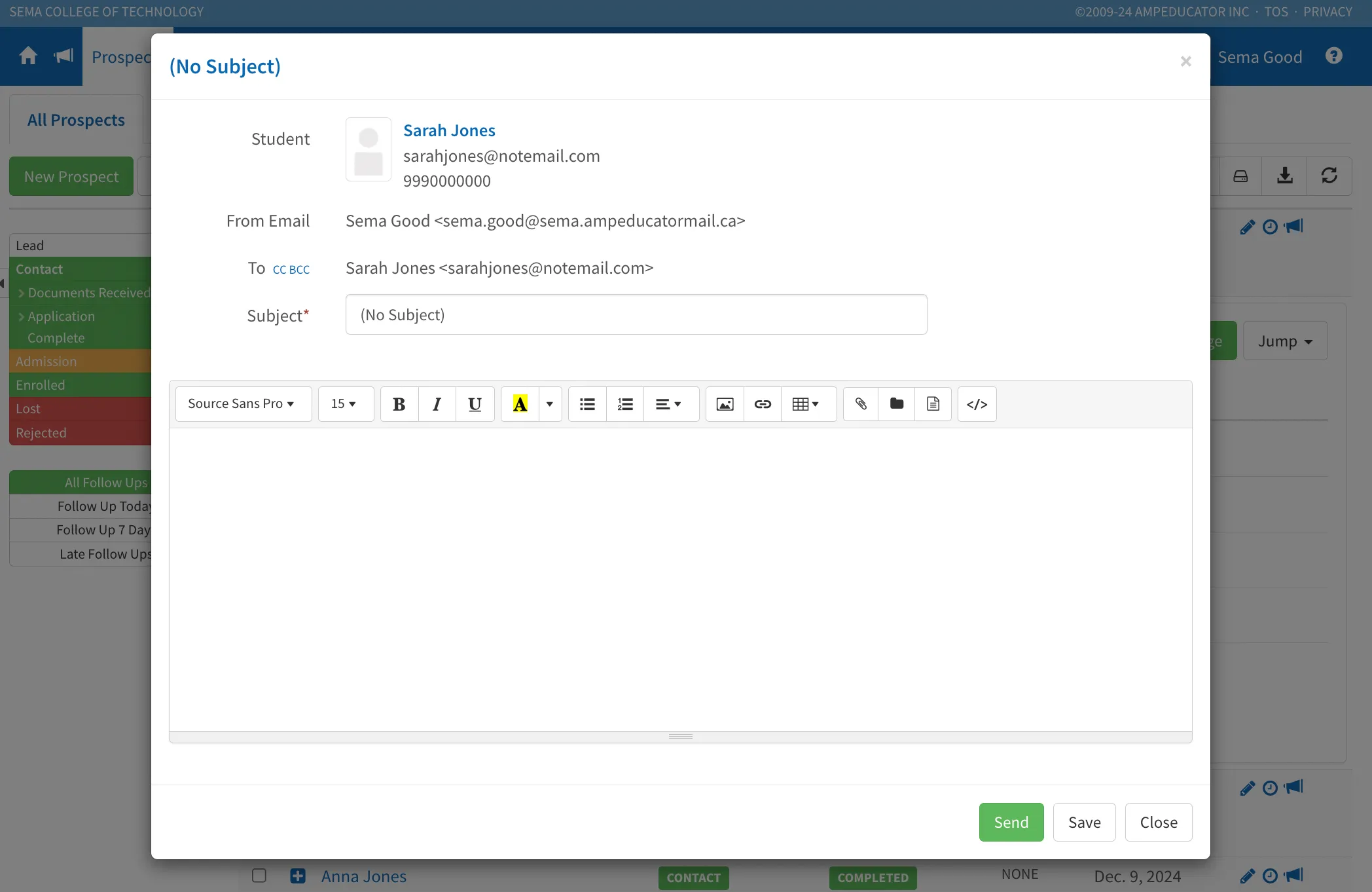Image resolution: width=1372 pixels, height=892 pixels.
Task: Dismiss the dialog with the X icon
Action: (x=1185, y=62)
